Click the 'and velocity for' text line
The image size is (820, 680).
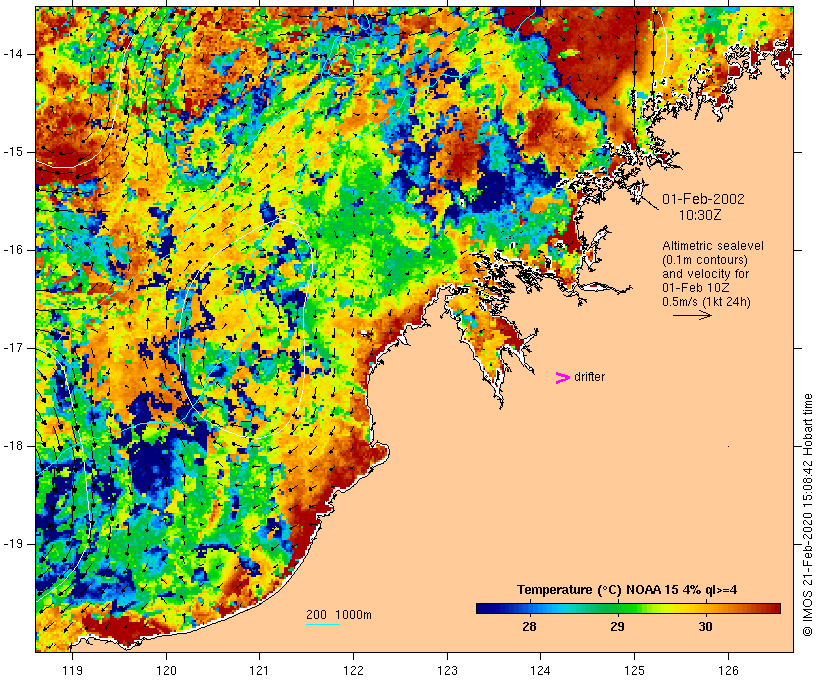tap(705, 274)
